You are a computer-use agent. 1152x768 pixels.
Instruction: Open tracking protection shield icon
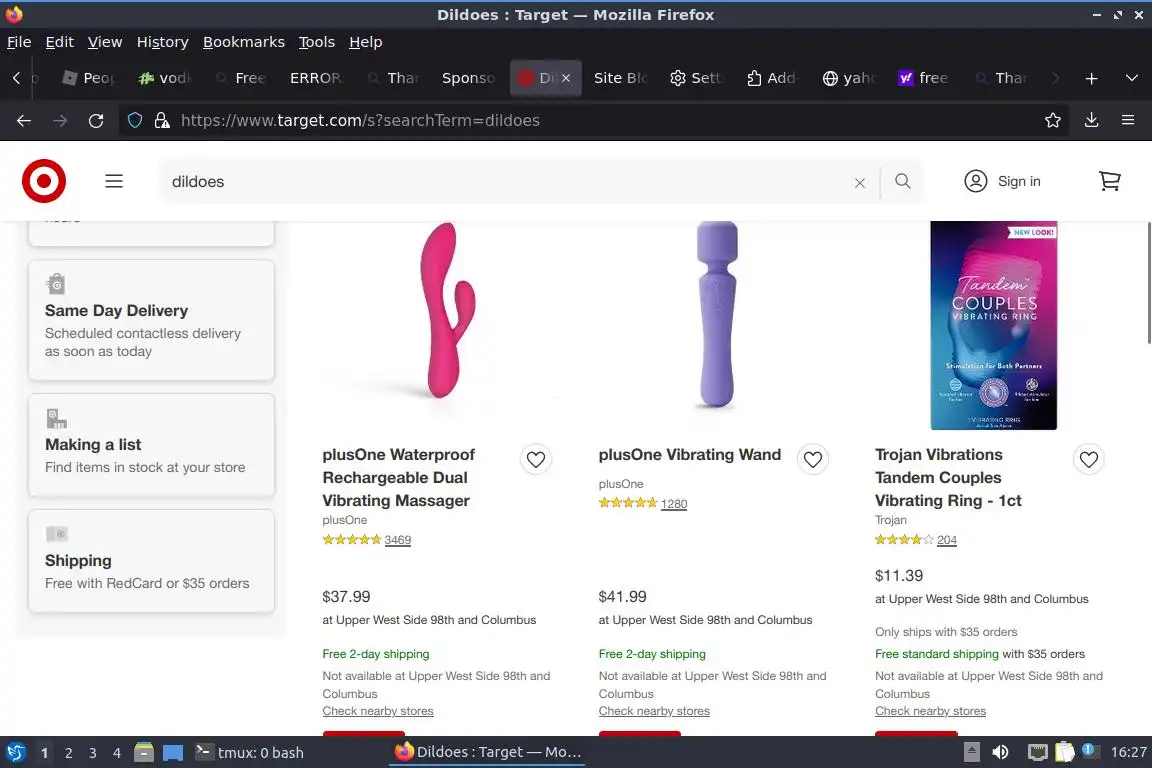tap(135, 121)
